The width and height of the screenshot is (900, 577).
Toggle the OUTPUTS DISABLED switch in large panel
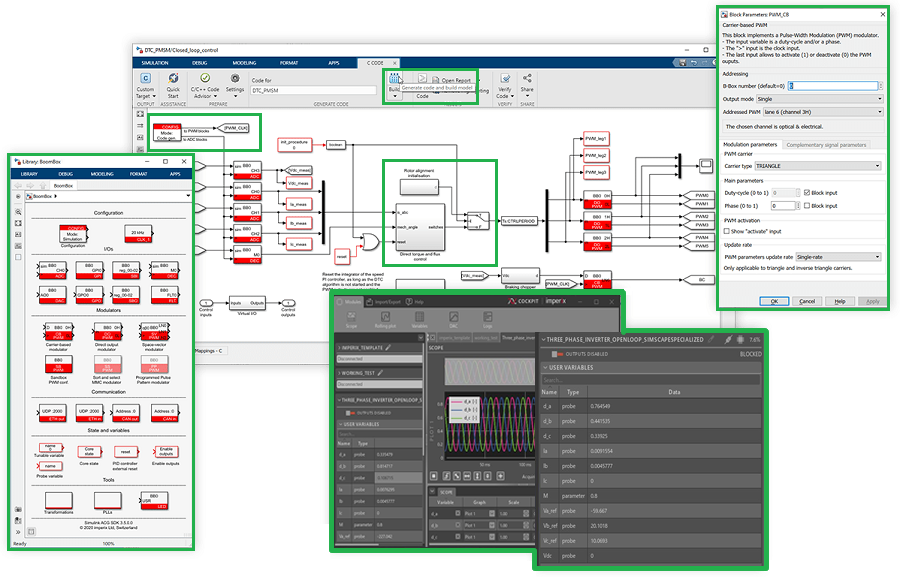click(557, 354)
